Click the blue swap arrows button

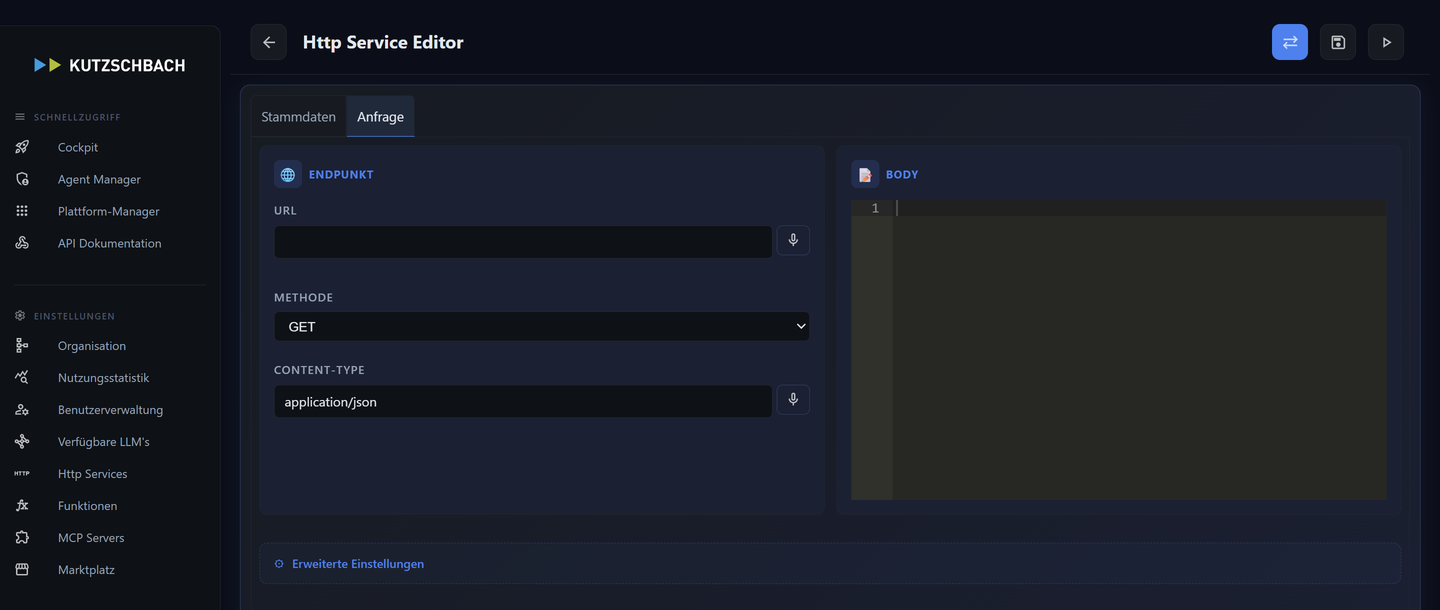pyautogui.click(x=1290, y=42)
